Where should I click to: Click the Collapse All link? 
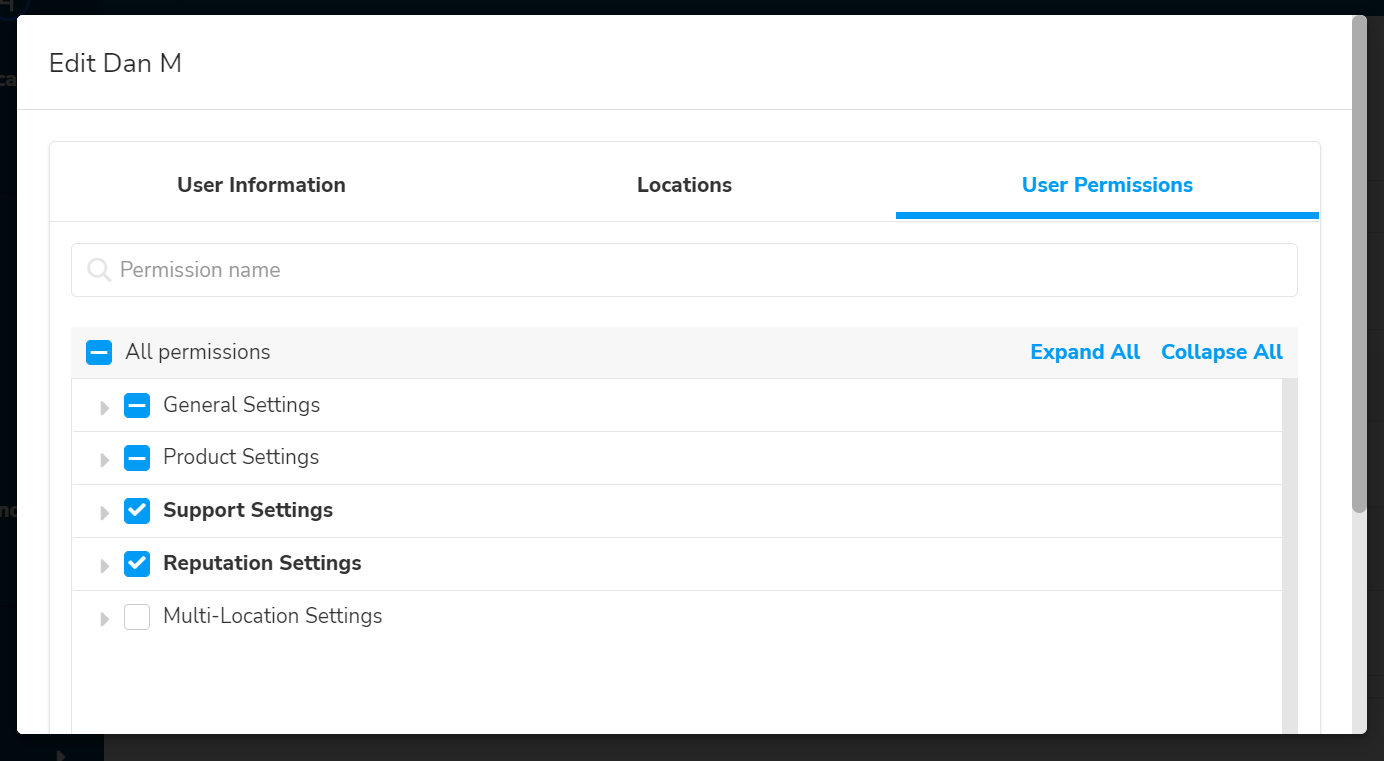(1221, 352)
